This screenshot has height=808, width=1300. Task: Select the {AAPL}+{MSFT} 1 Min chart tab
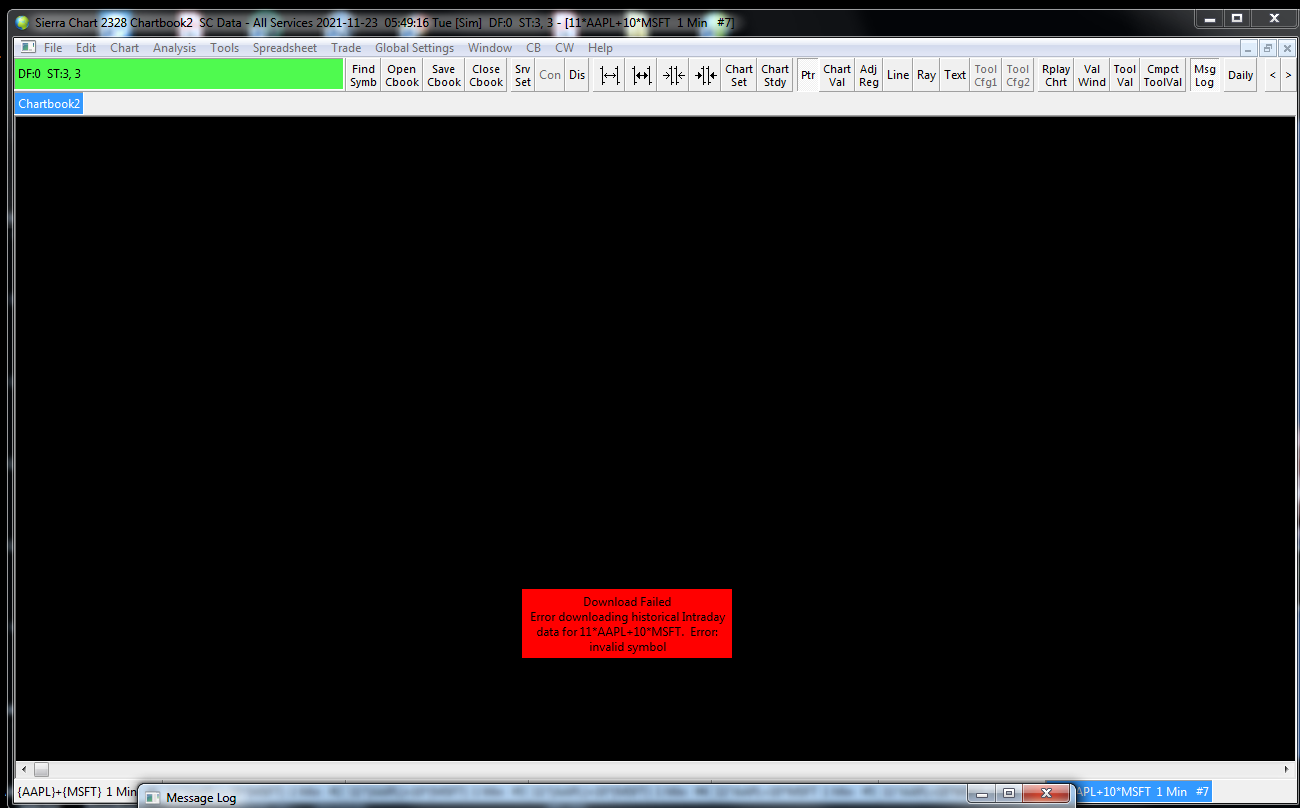pos(78,792)
